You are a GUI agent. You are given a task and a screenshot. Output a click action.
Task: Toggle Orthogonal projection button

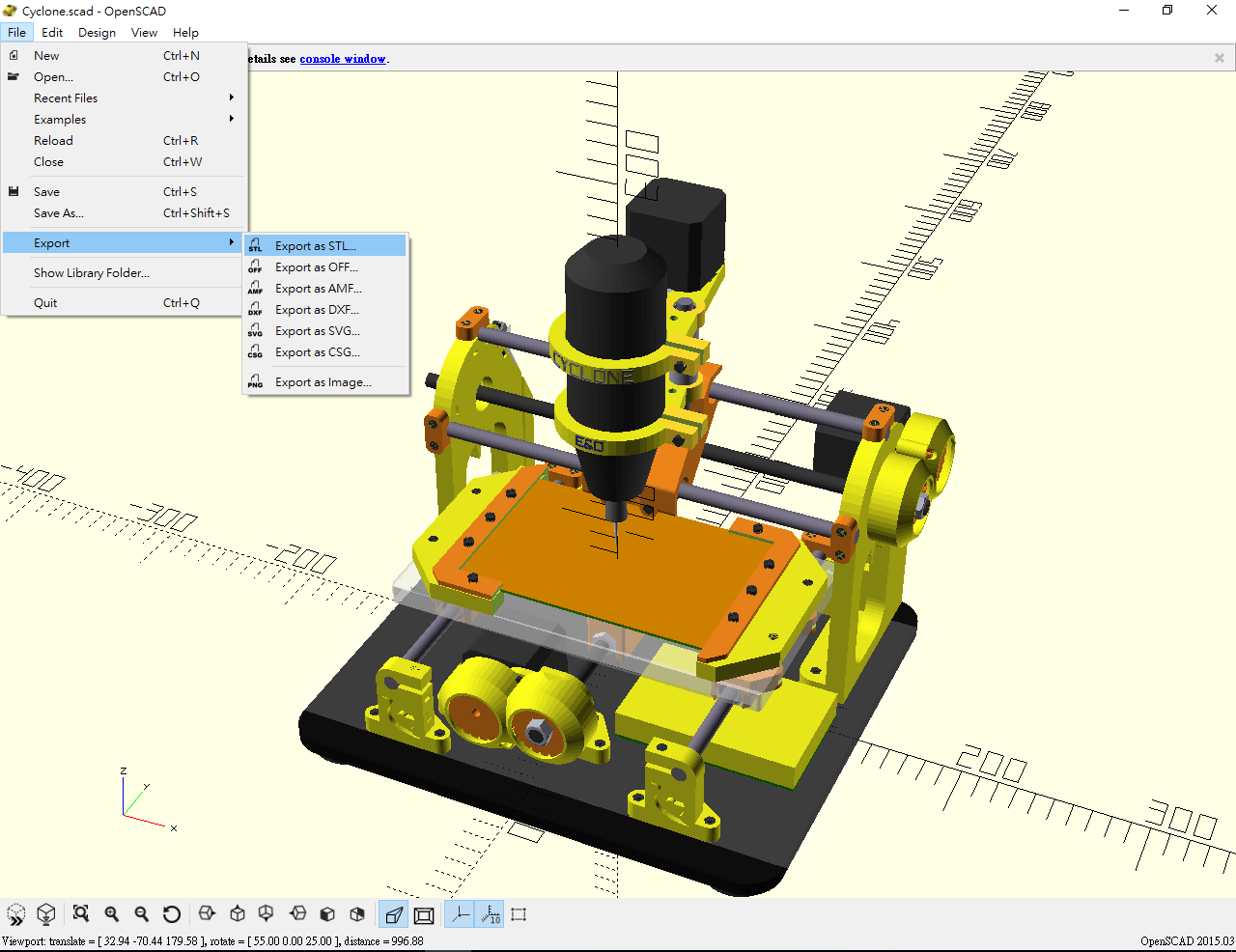424,914
